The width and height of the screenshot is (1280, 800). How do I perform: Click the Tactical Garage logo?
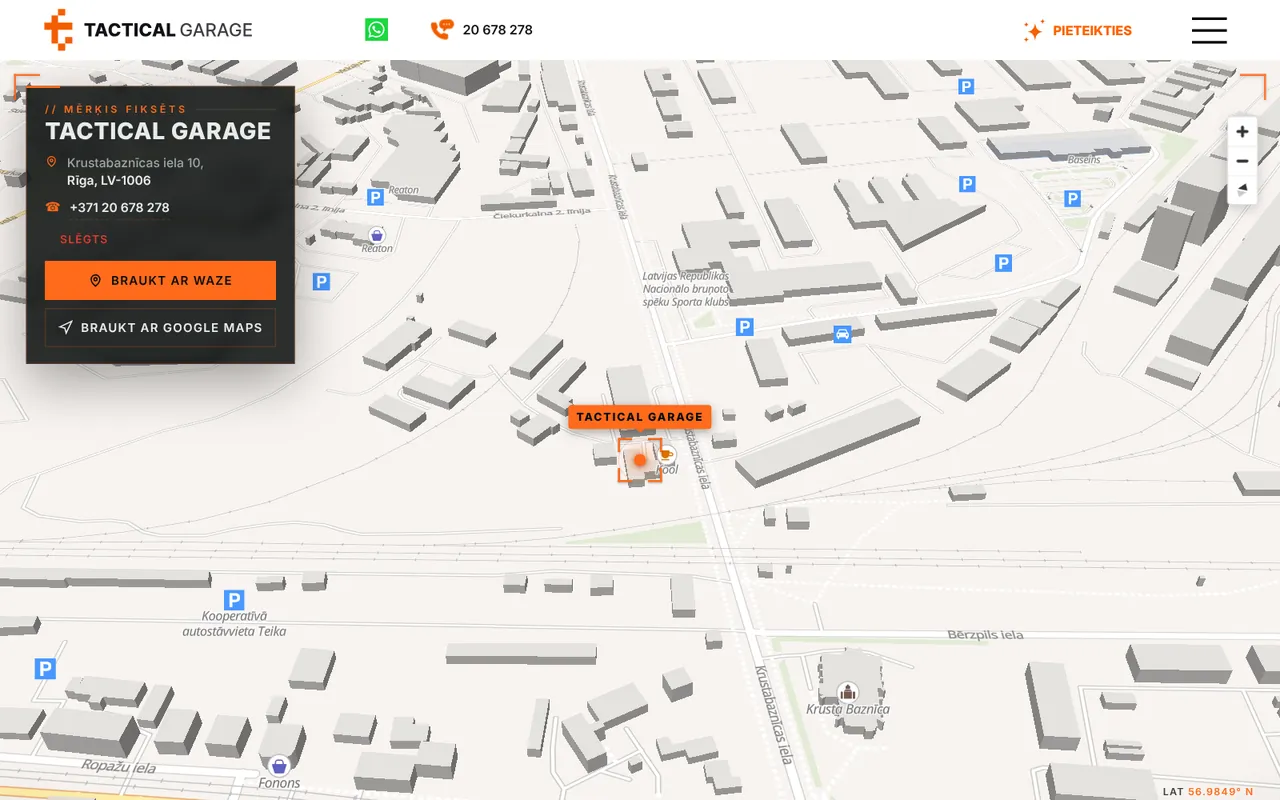point(148,30)
